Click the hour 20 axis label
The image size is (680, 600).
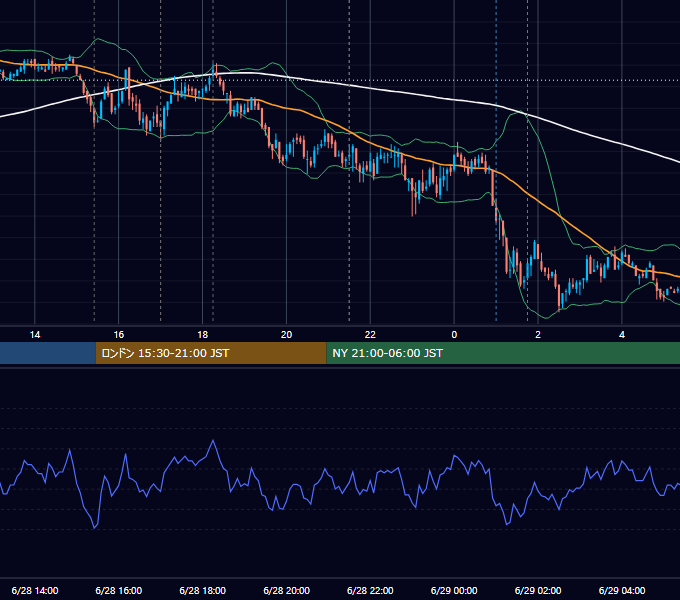[286, 335]
